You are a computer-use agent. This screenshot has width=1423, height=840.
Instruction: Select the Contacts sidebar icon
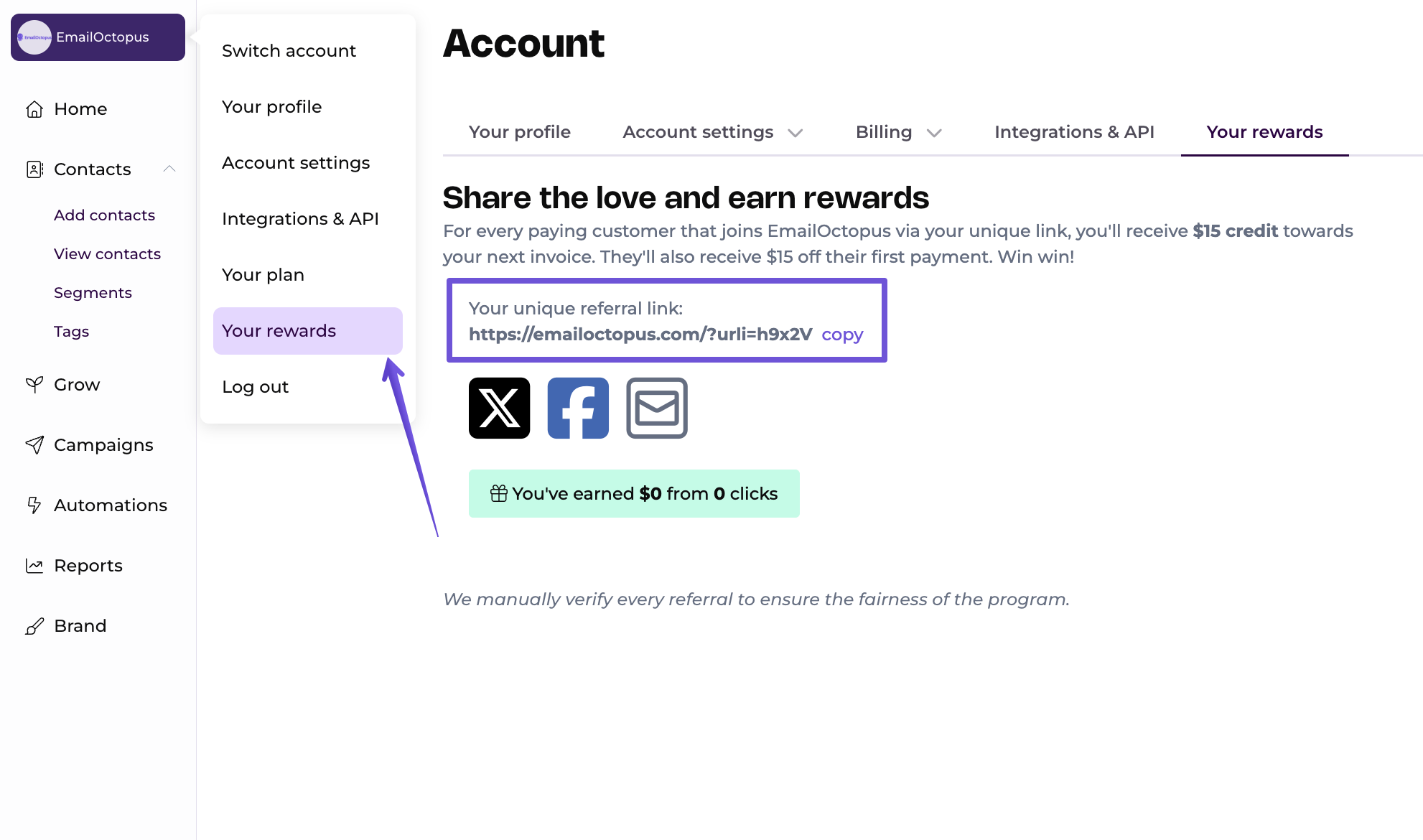34,169
